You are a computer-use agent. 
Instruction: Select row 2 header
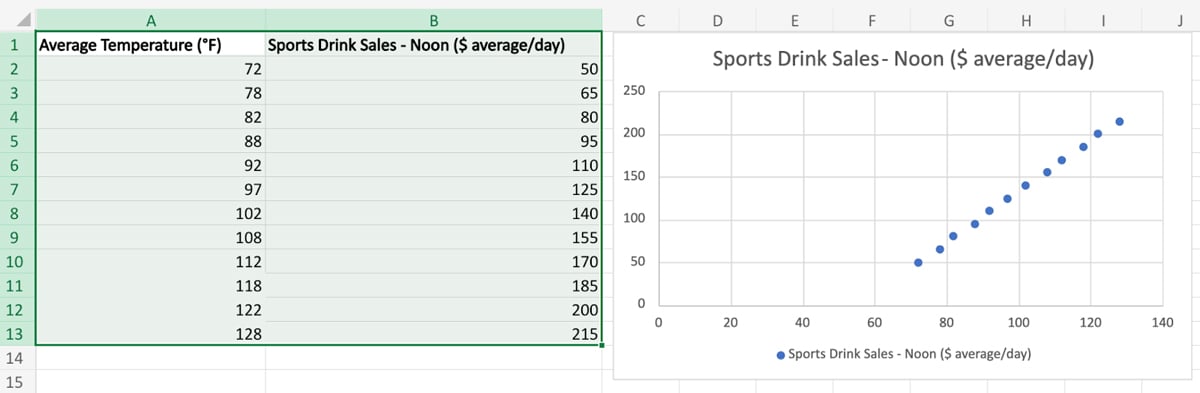[x=17, y=68]
